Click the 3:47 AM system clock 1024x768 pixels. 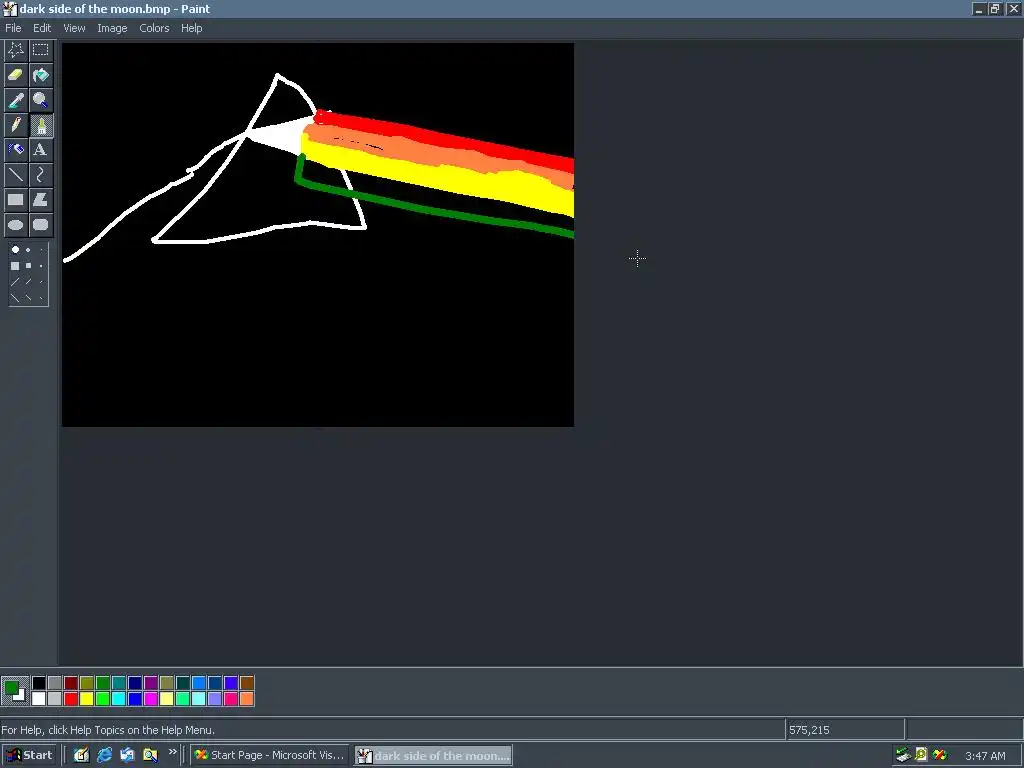point(985,756)
